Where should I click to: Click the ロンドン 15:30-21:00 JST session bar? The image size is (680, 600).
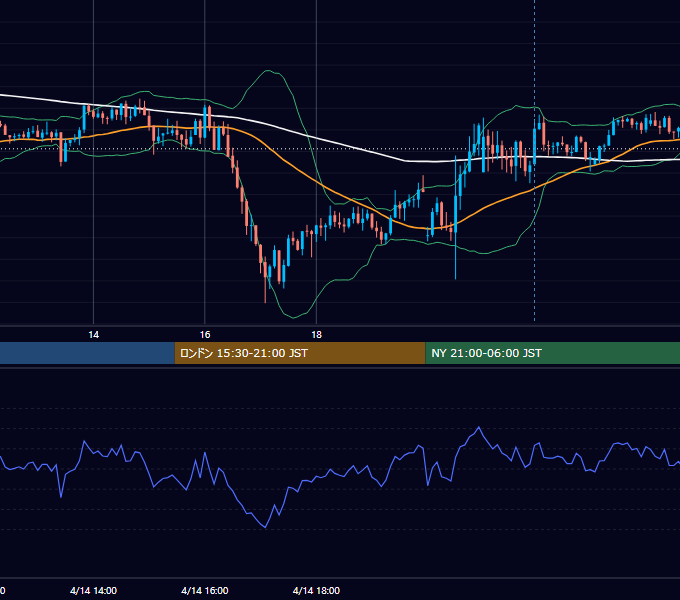pyautogui.click(x=300, y=353)
